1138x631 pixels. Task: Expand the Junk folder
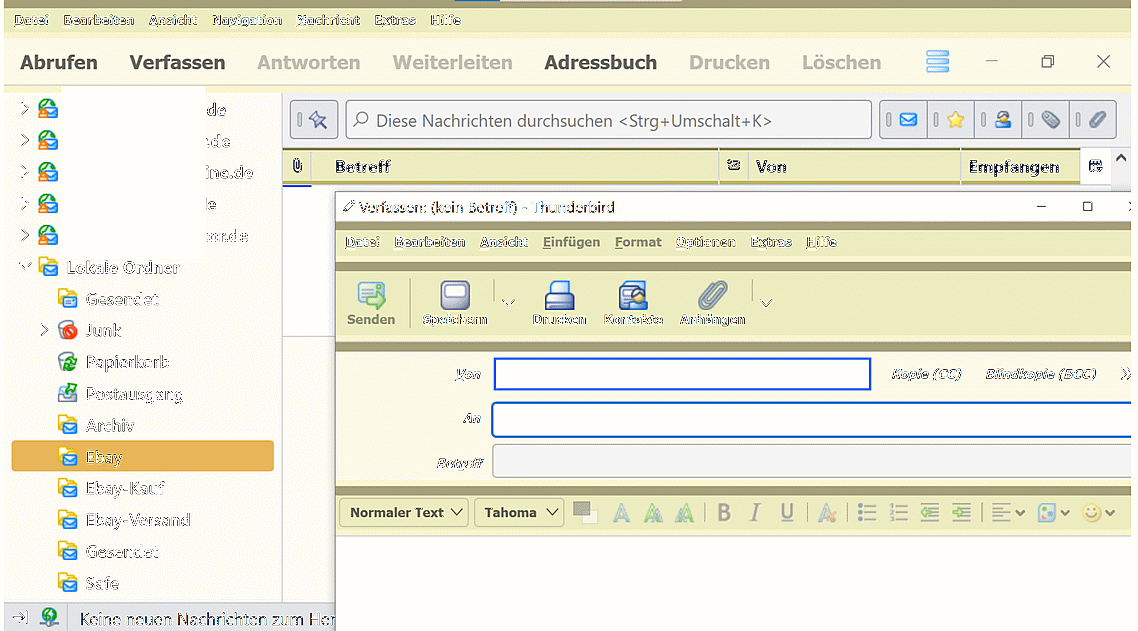[x=44, y=330]
